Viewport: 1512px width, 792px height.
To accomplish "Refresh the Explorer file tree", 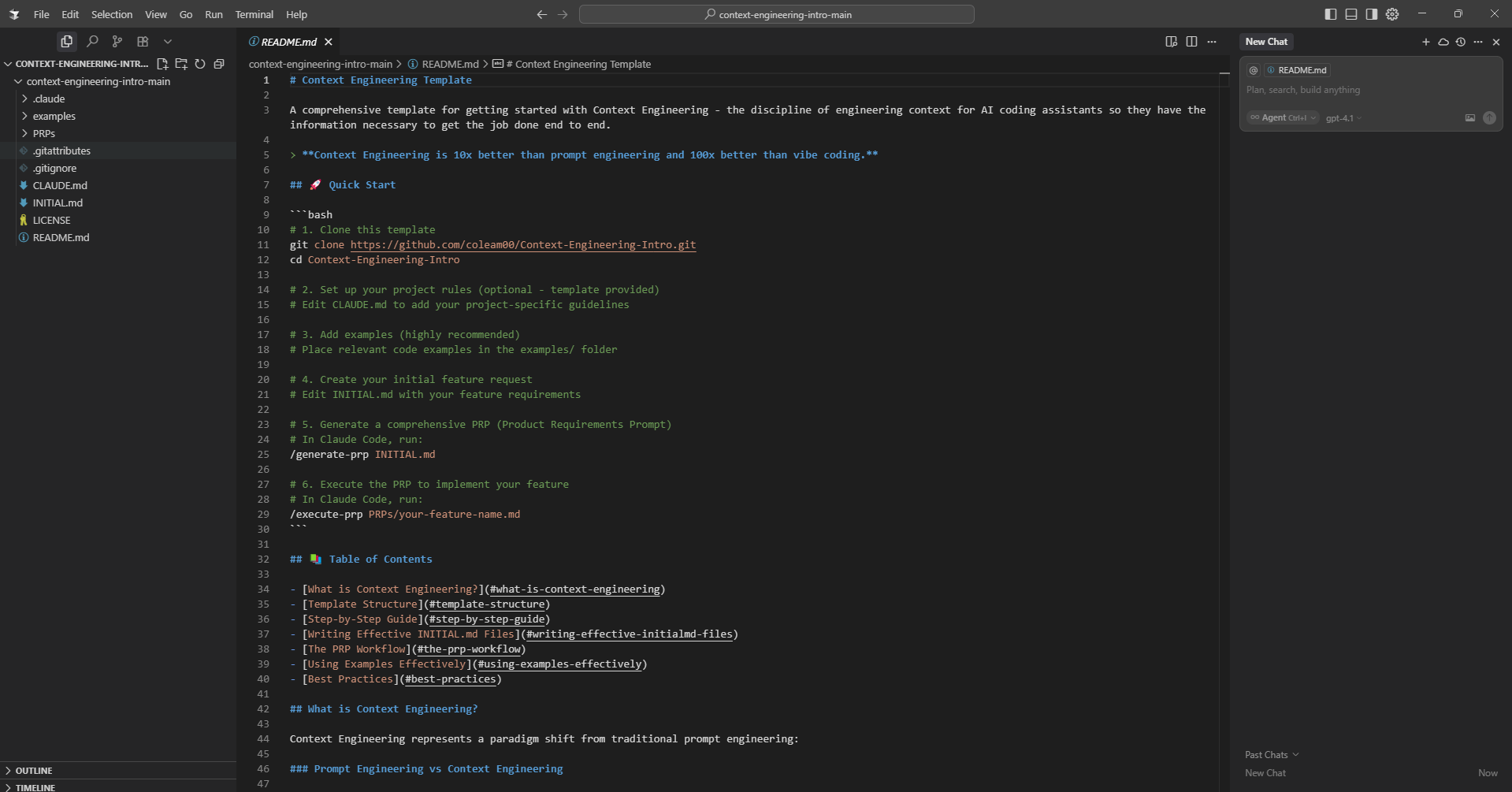I will click(x=200, y=64).
